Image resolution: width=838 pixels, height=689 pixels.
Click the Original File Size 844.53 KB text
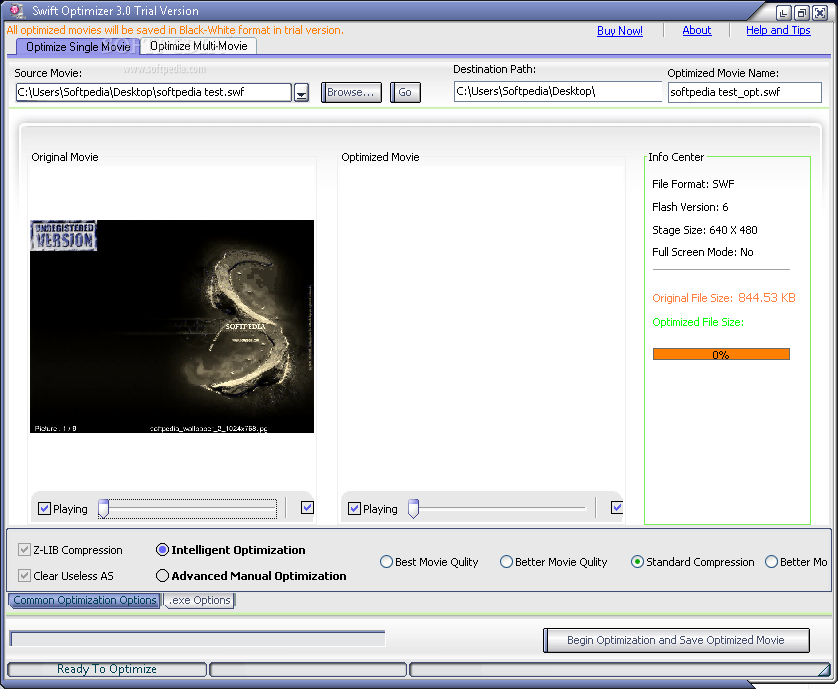pyautogui.click(x=724, y=298)
